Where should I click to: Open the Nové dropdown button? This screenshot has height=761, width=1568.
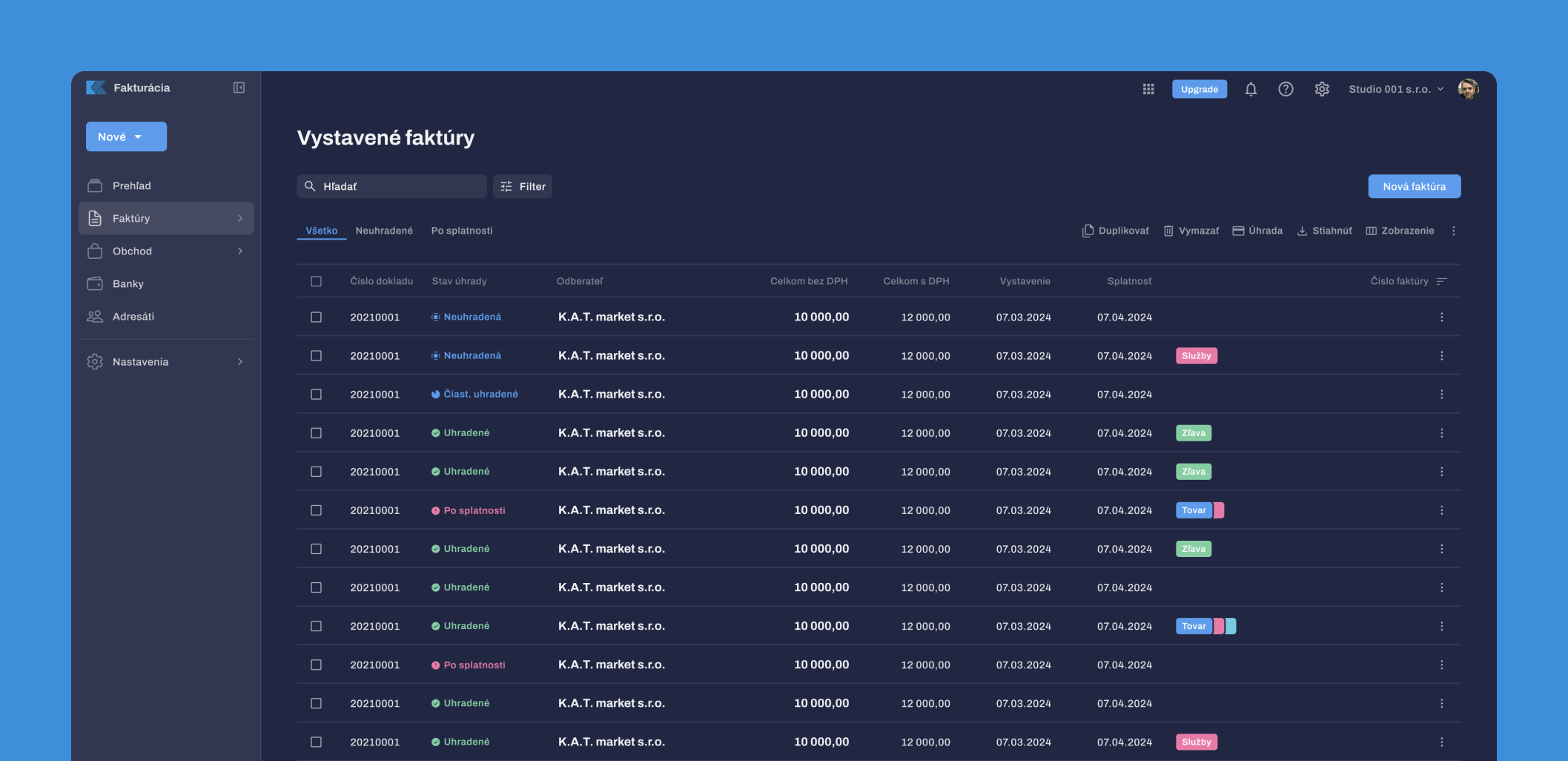click(x=126, y=136)
